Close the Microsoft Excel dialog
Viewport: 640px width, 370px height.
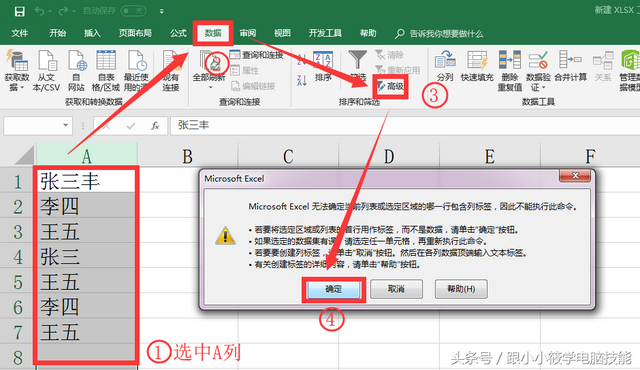click(575, 175)
